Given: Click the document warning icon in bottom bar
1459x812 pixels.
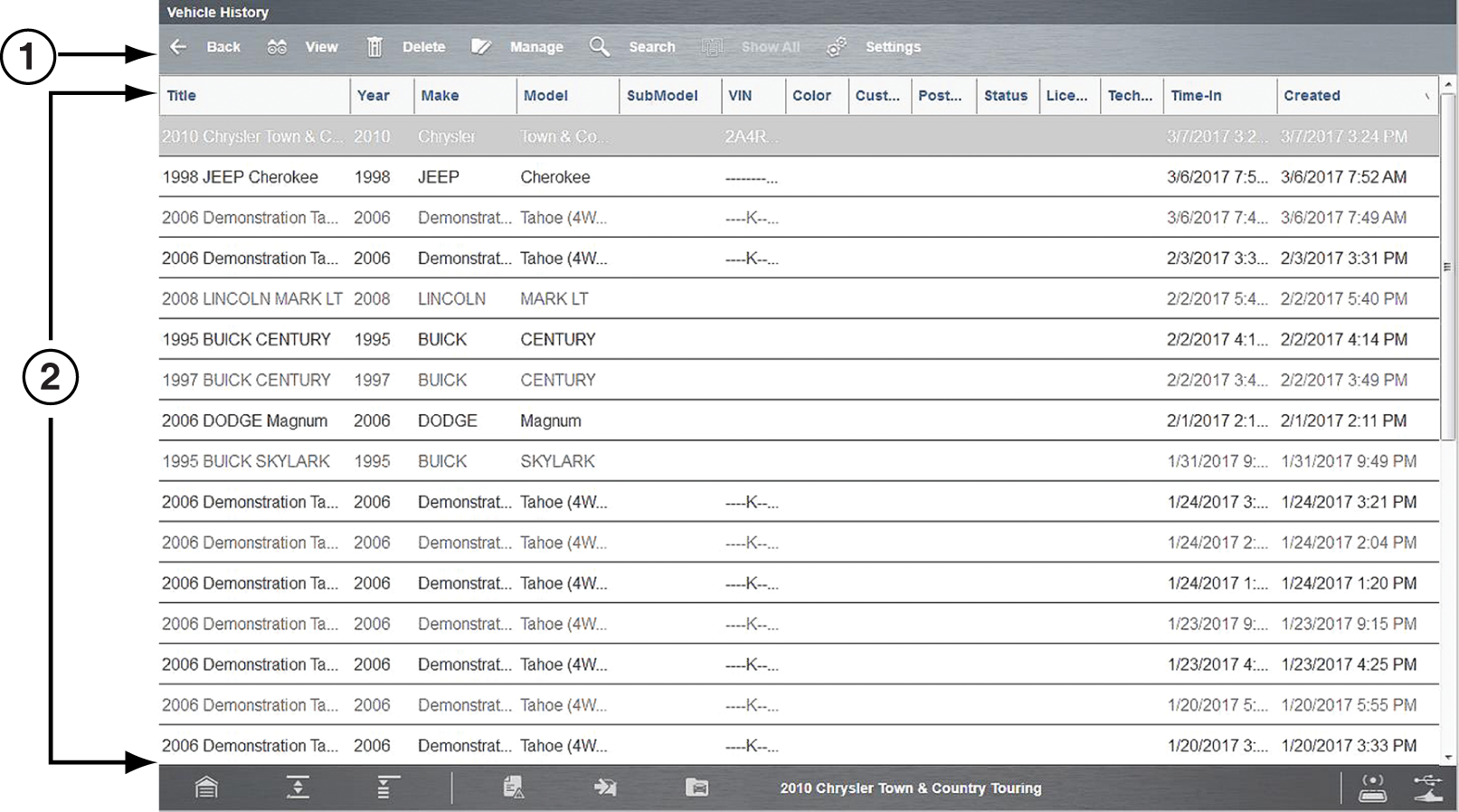Looking at the screenshot, I should (x=514, y=788).
